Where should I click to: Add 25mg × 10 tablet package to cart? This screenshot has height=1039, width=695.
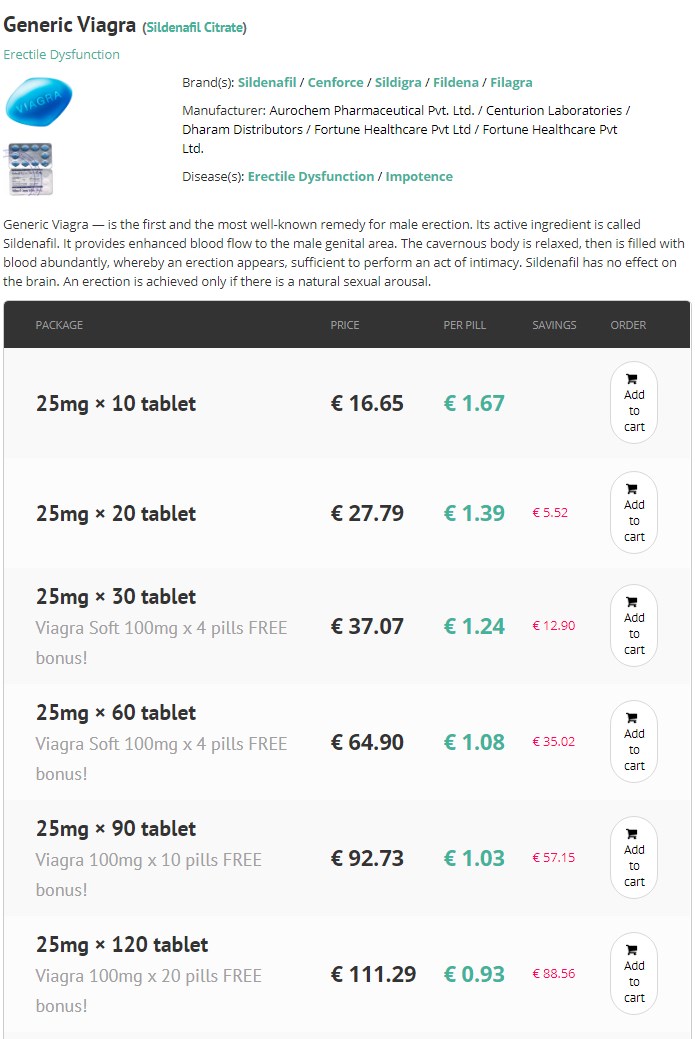click(x=633, y=402)
